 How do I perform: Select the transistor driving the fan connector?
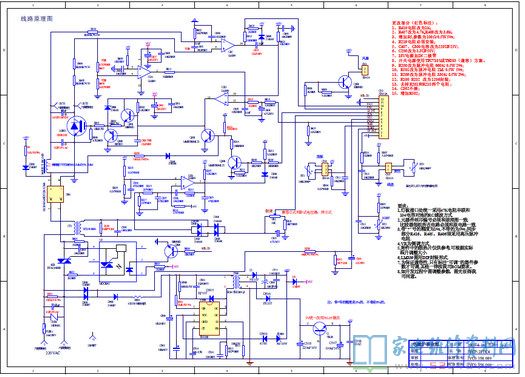click(x=345, y=82)
